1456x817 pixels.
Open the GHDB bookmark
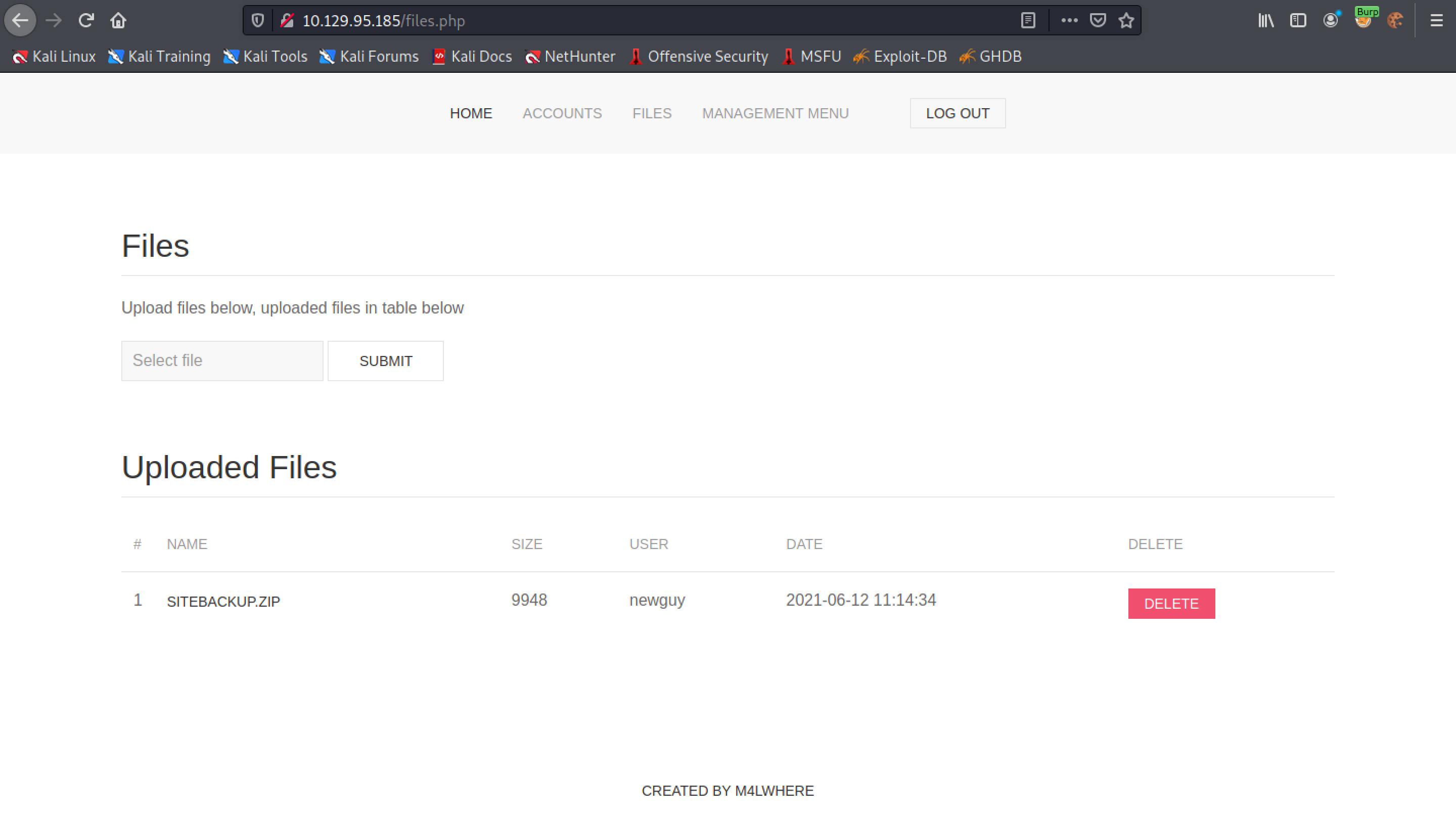click(x=991, y=57)
